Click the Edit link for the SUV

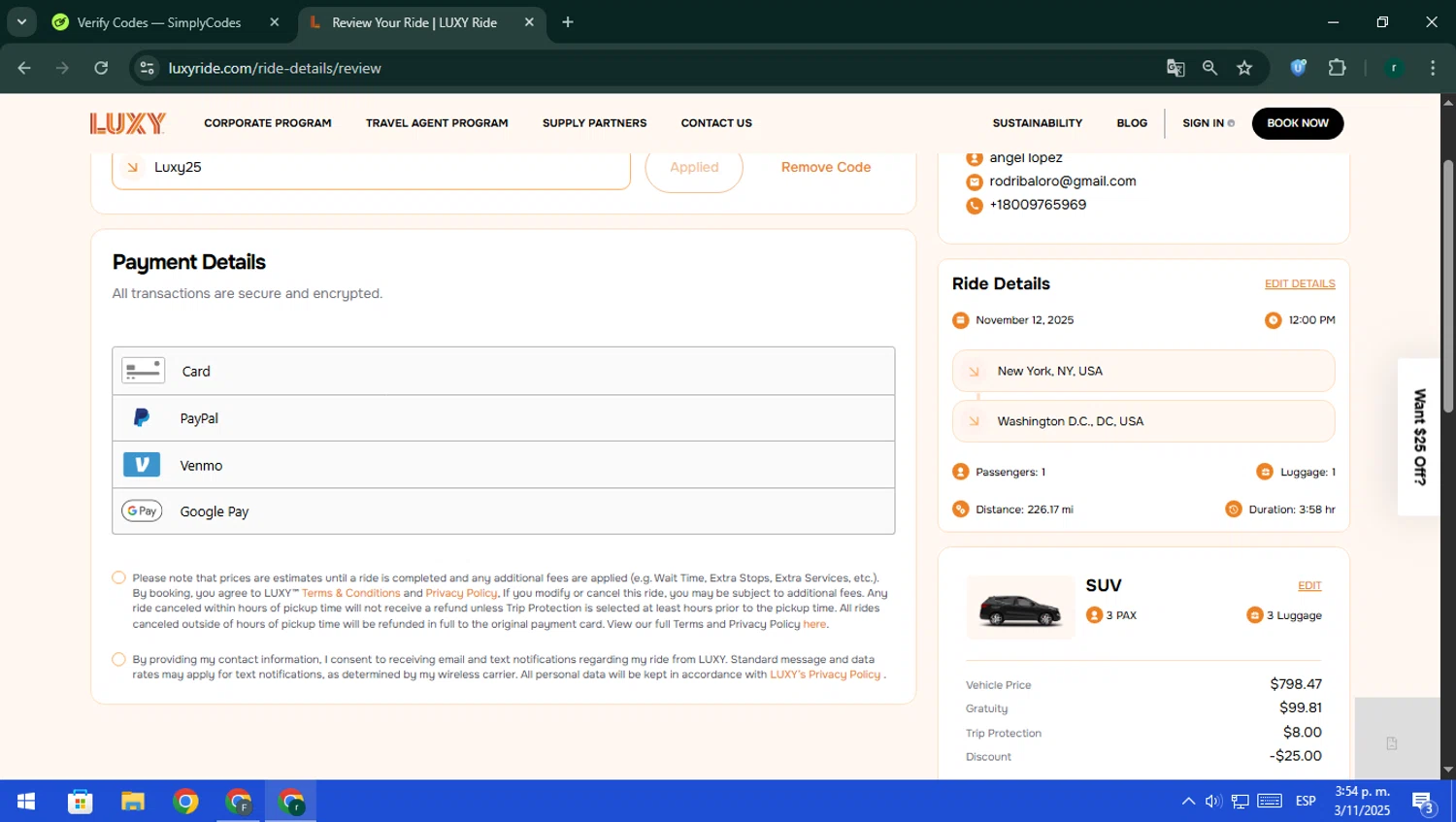[1309, 586]
